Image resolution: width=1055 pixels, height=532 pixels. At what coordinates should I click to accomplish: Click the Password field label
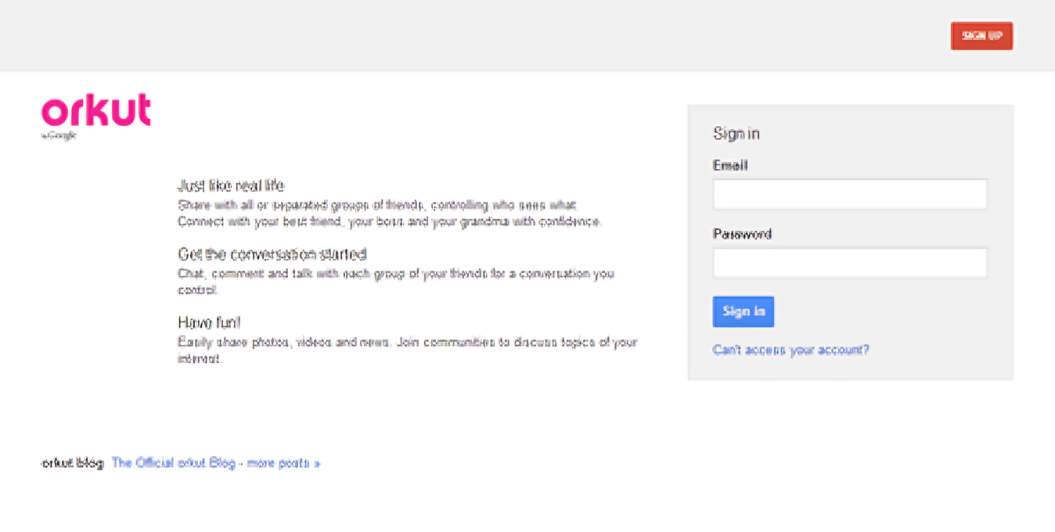(741, 235)
